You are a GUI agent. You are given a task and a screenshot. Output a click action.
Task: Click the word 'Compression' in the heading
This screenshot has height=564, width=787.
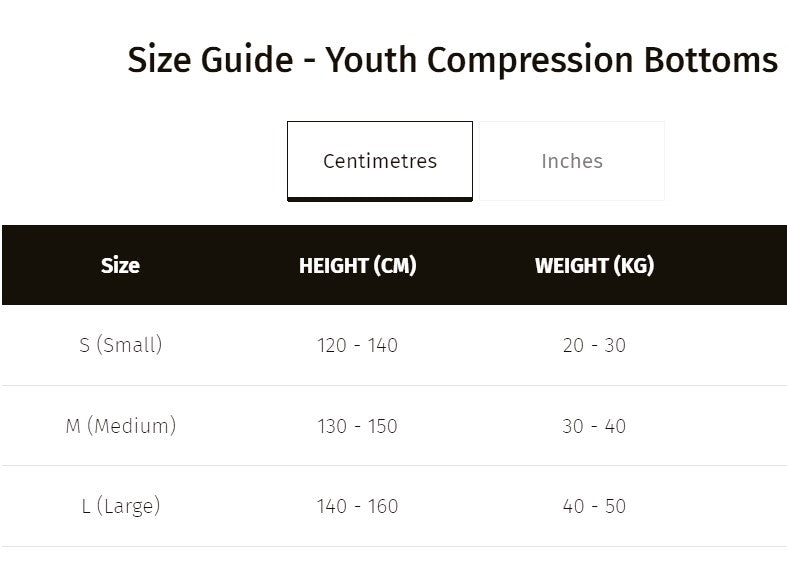coord(530,60)
